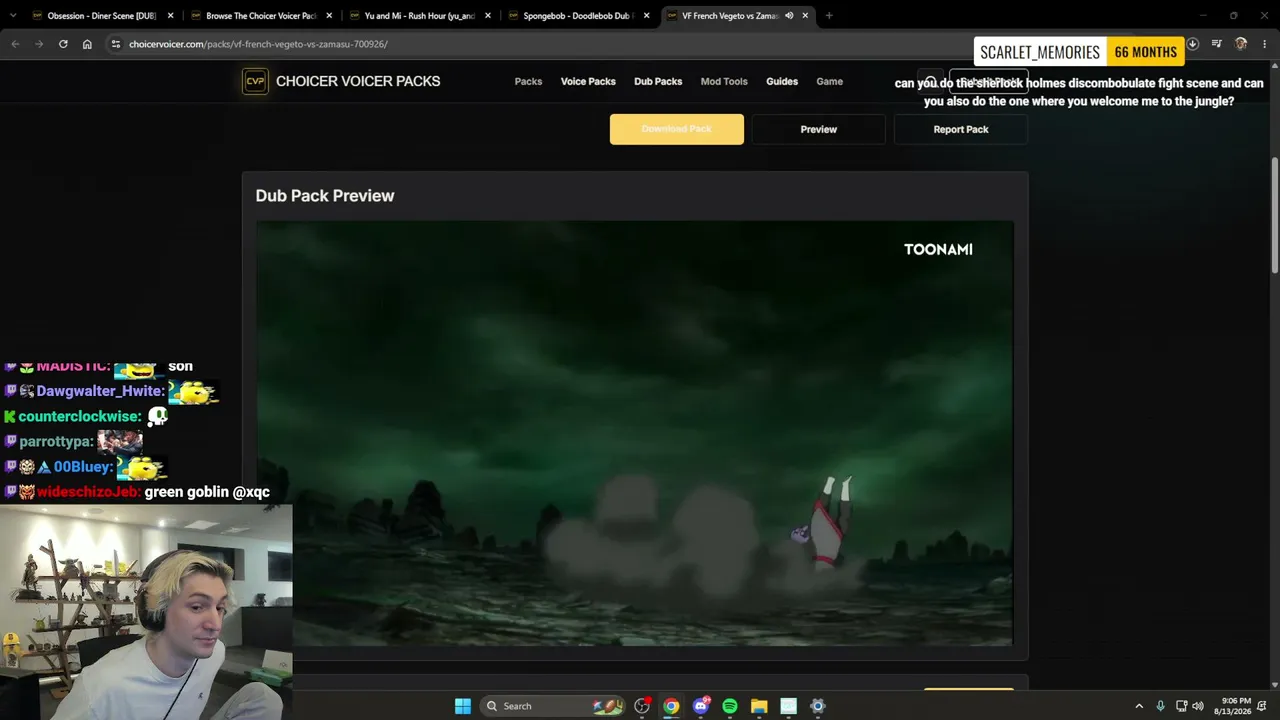Open File Explorer from the taskbar
1280x720 pixels.
pos(759,706)
